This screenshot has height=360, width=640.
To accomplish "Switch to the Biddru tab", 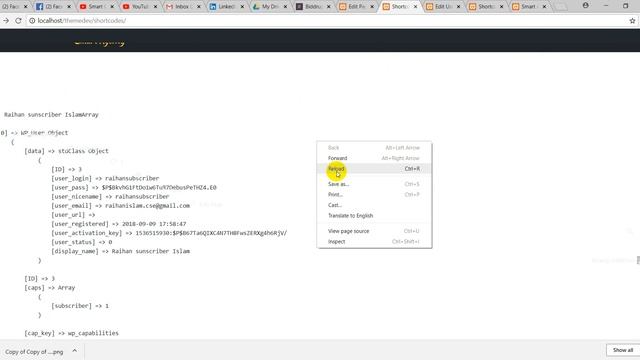I will tap(313, 7).
